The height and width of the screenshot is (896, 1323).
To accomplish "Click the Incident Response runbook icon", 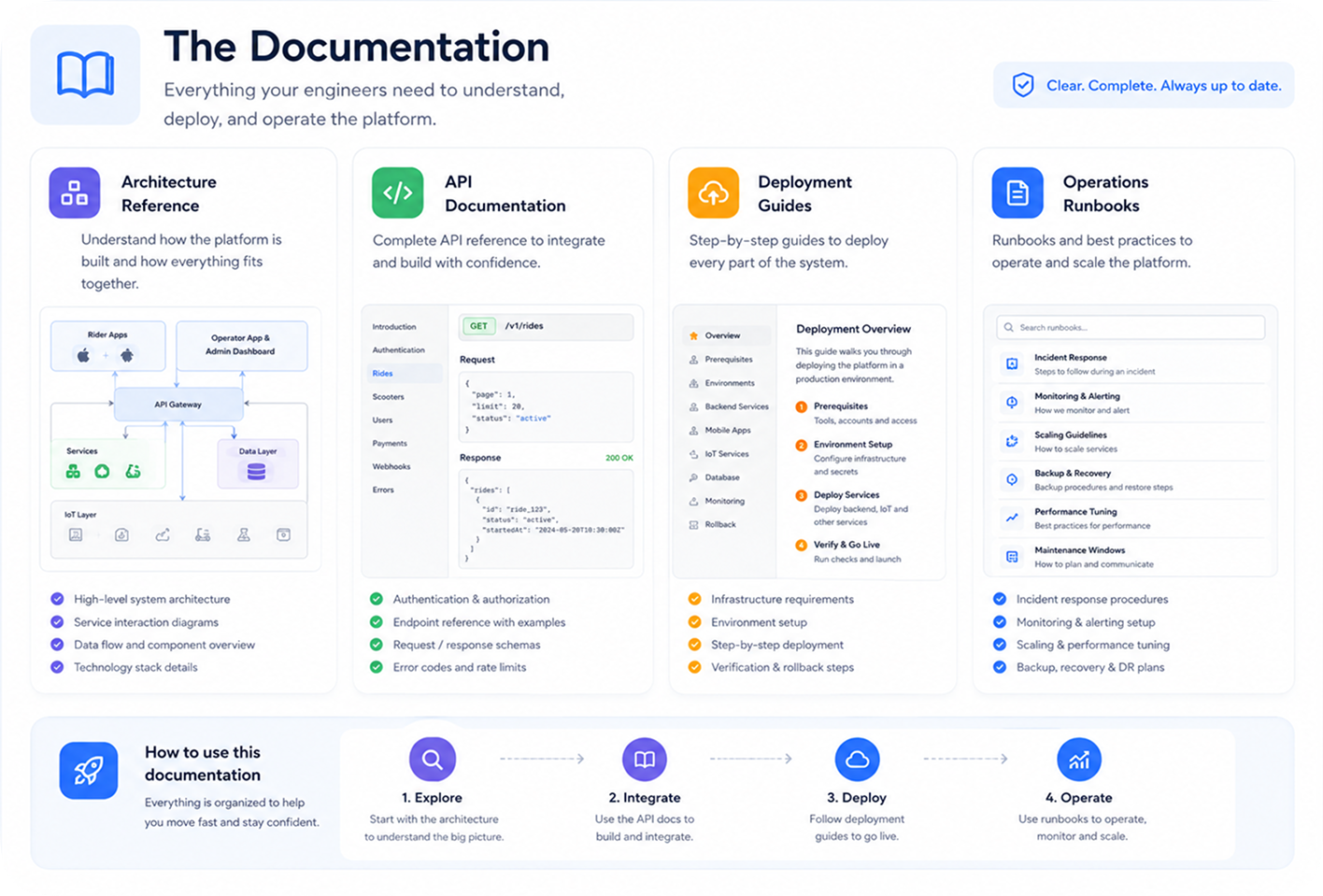I will [1012, 363].
